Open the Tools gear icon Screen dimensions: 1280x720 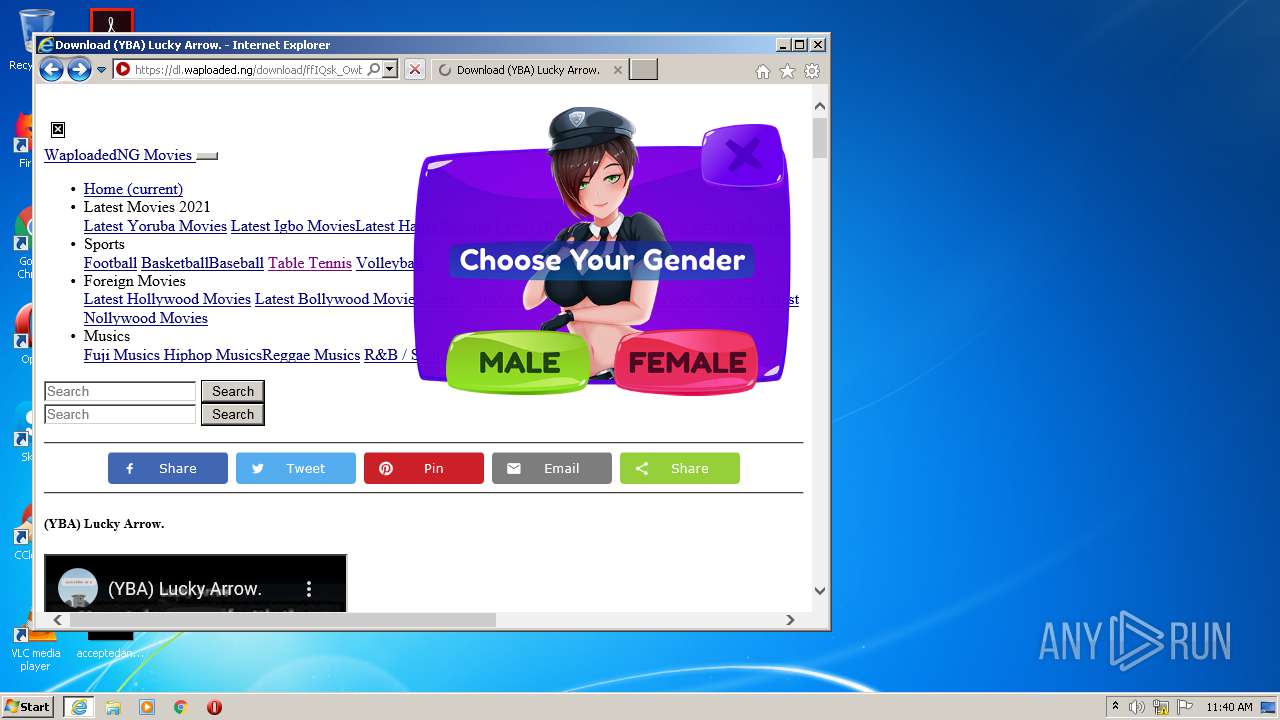[x=812, y=71]
